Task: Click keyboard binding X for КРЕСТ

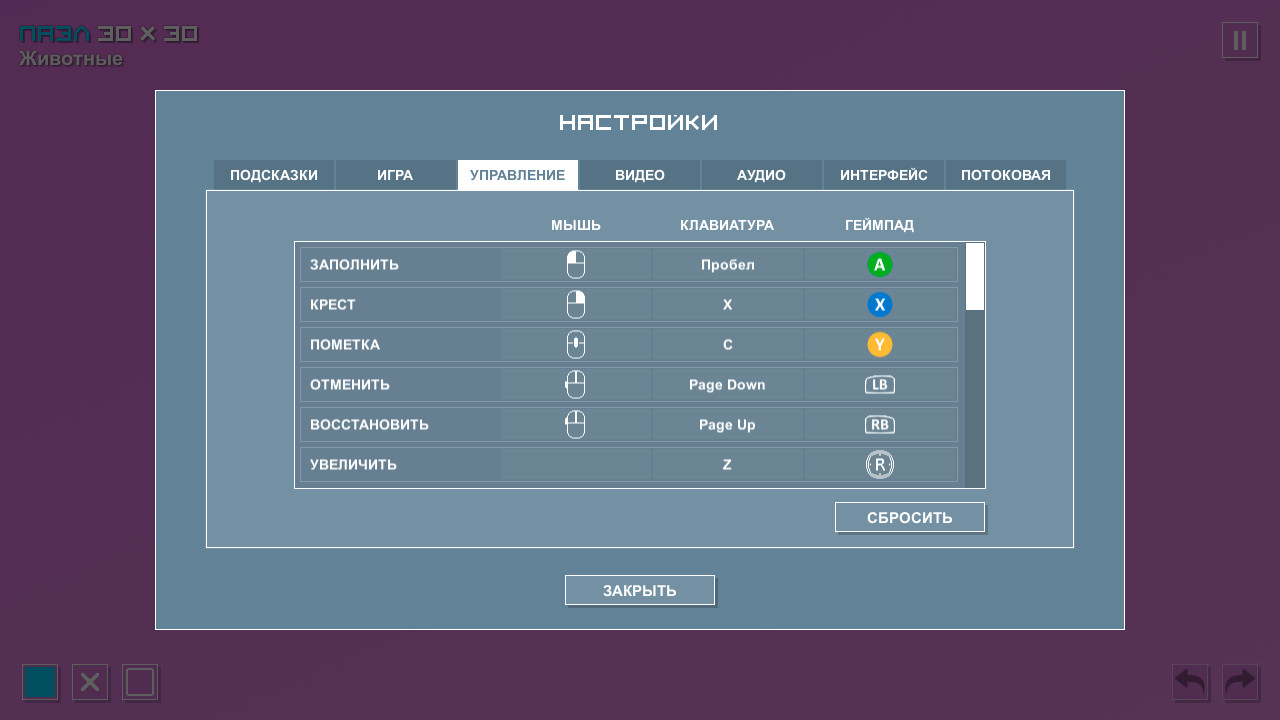Action: pyautogui.click(x=728, y=305)
